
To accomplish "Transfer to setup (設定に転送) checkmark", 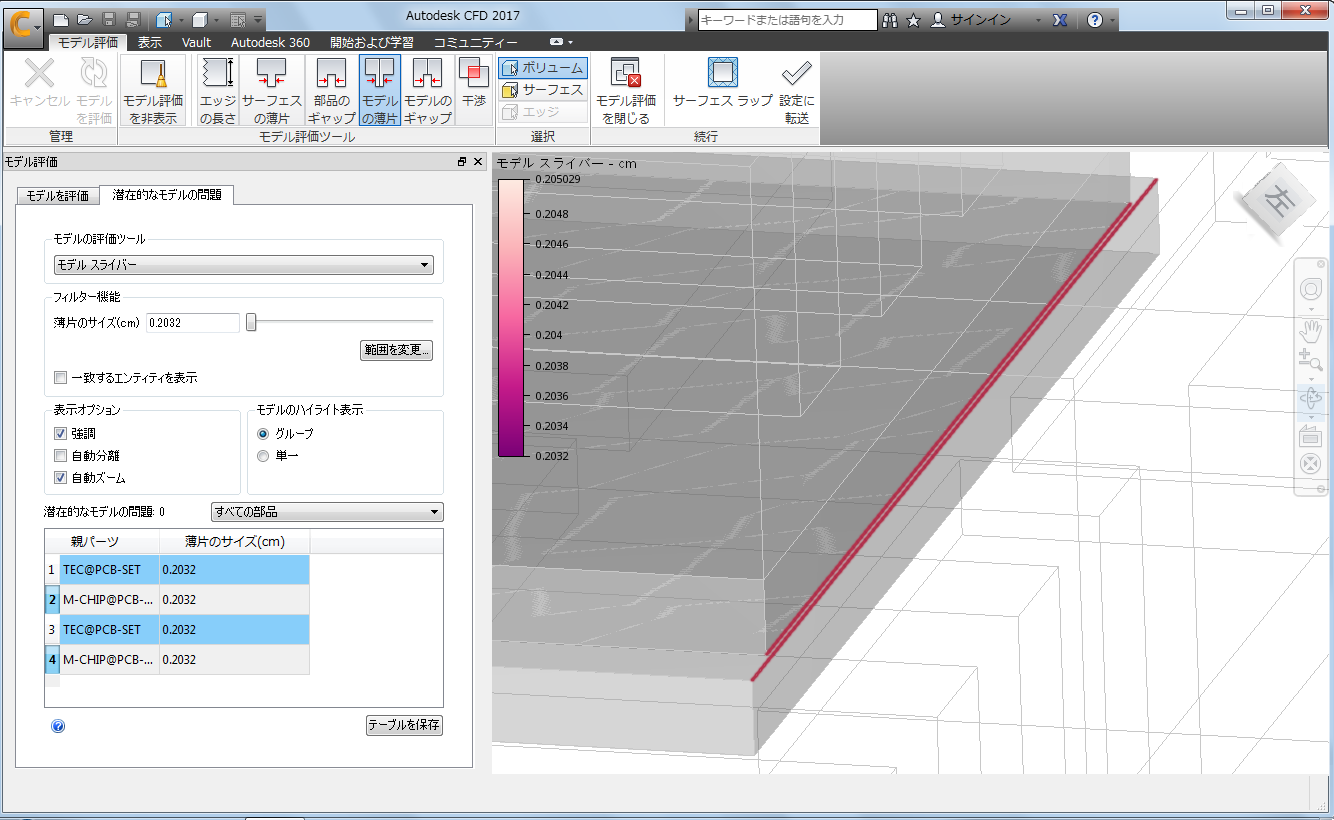I will tap(797, 90).
